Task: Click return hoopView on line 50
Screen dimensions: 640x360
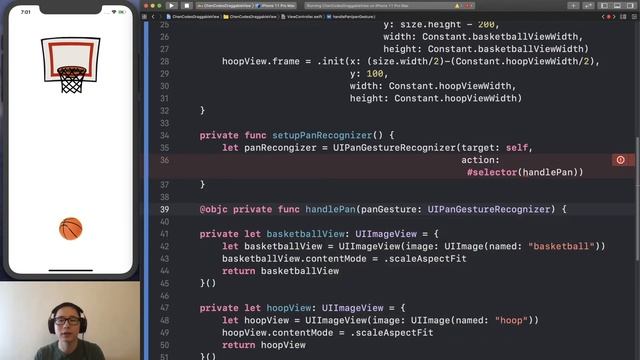Action: 264,345
